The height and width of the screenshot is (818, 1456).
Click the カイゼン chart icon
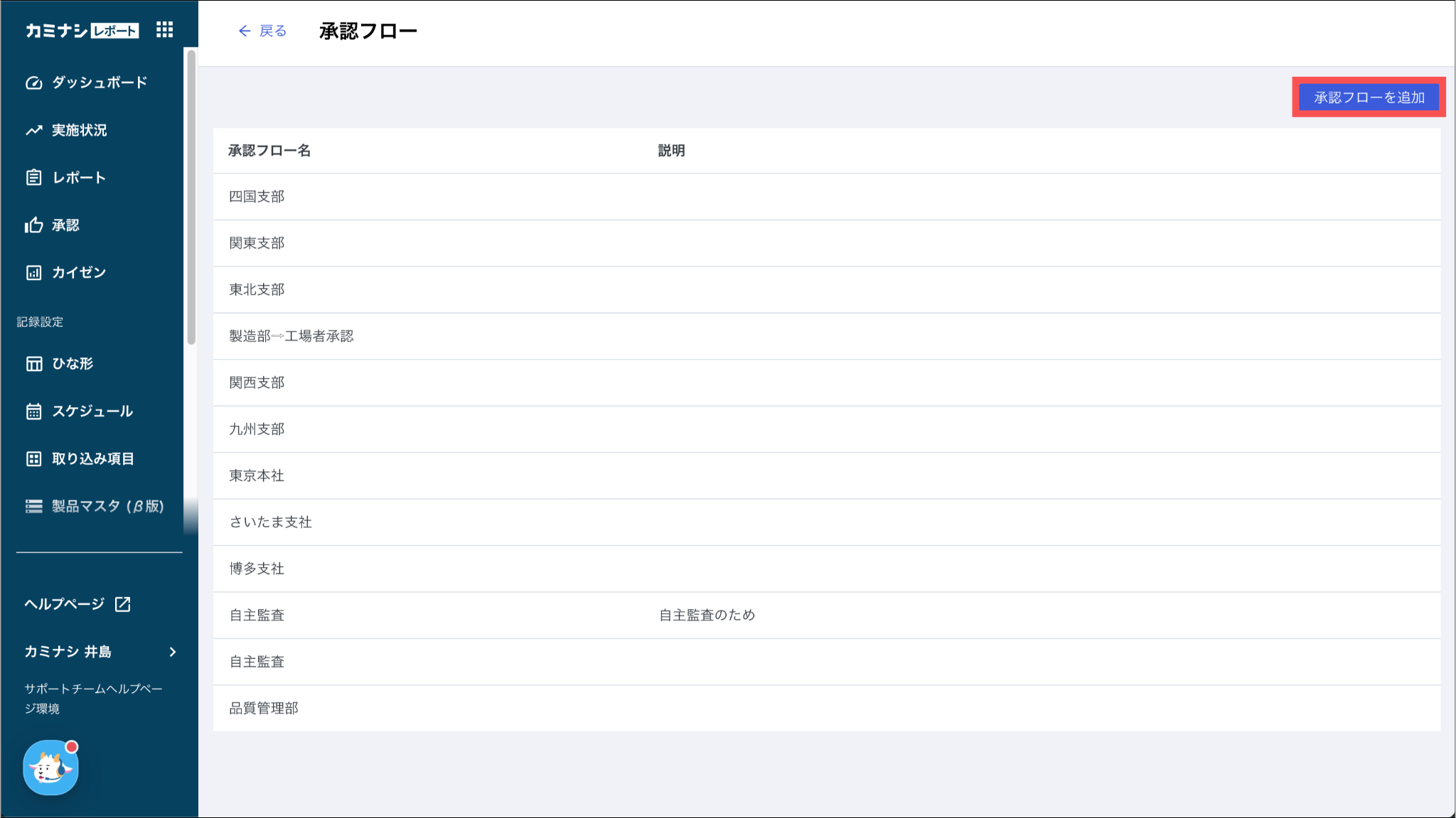(33, 273)
